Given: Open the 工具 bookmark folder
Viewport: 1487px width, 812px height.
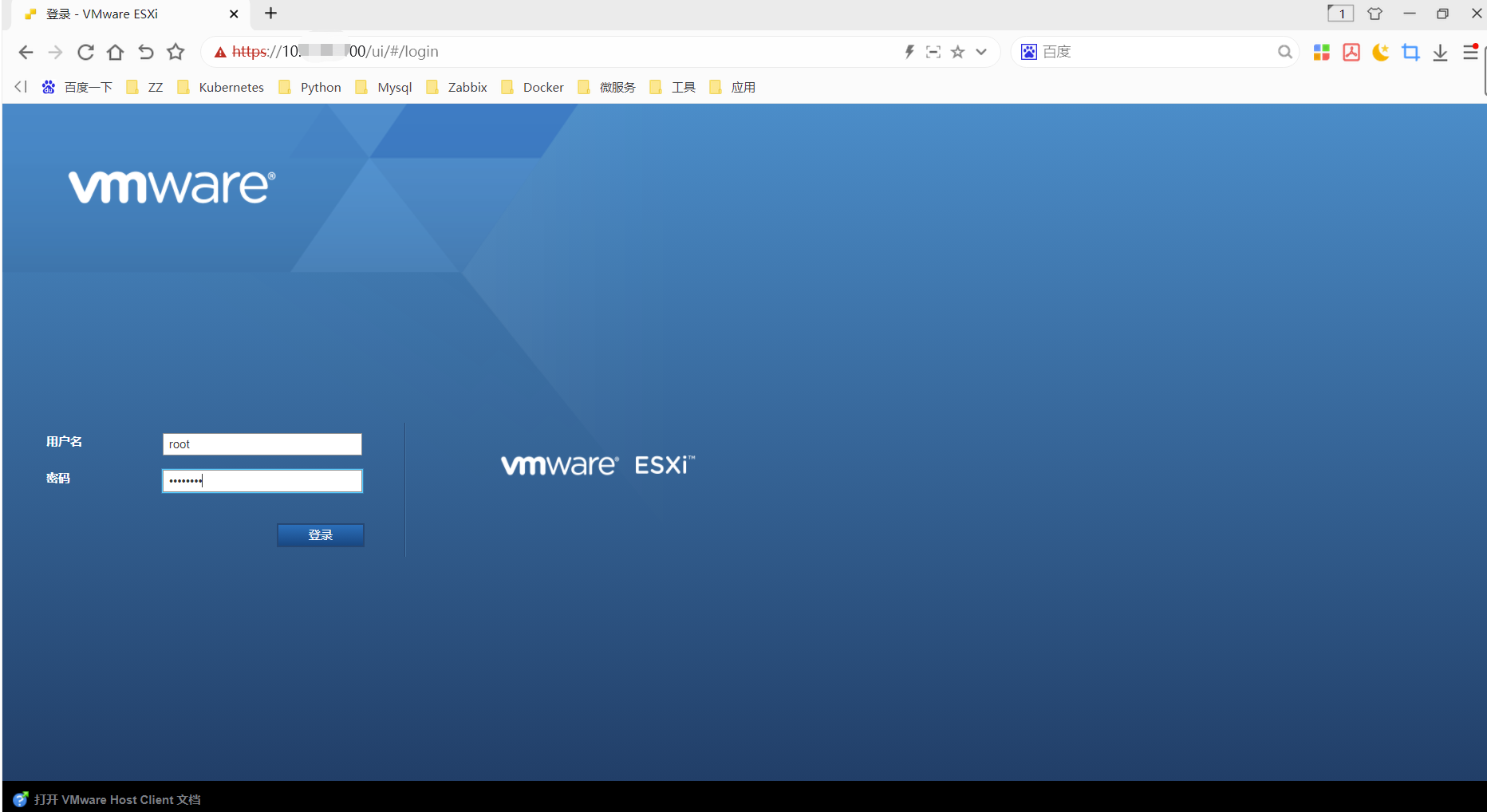Looking at the screenshot, I should 673,87.
